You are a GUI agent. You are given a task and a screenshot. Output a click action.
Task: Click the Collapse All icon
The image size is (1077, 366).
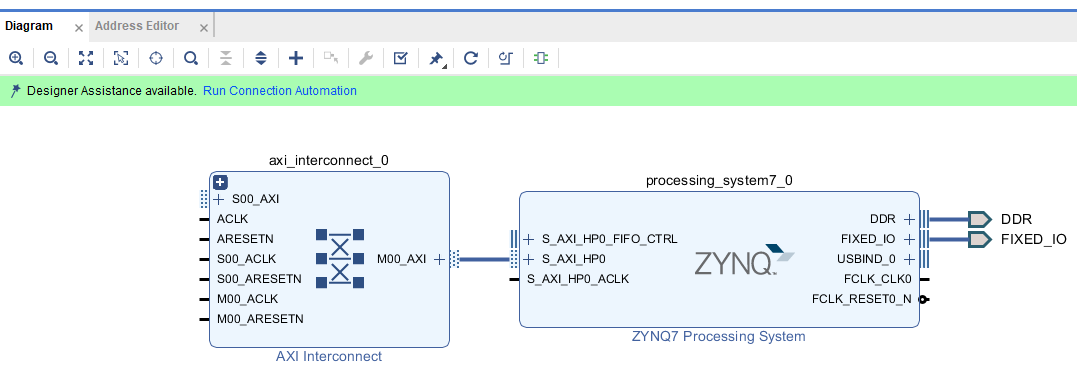click(x=226, y=58)
